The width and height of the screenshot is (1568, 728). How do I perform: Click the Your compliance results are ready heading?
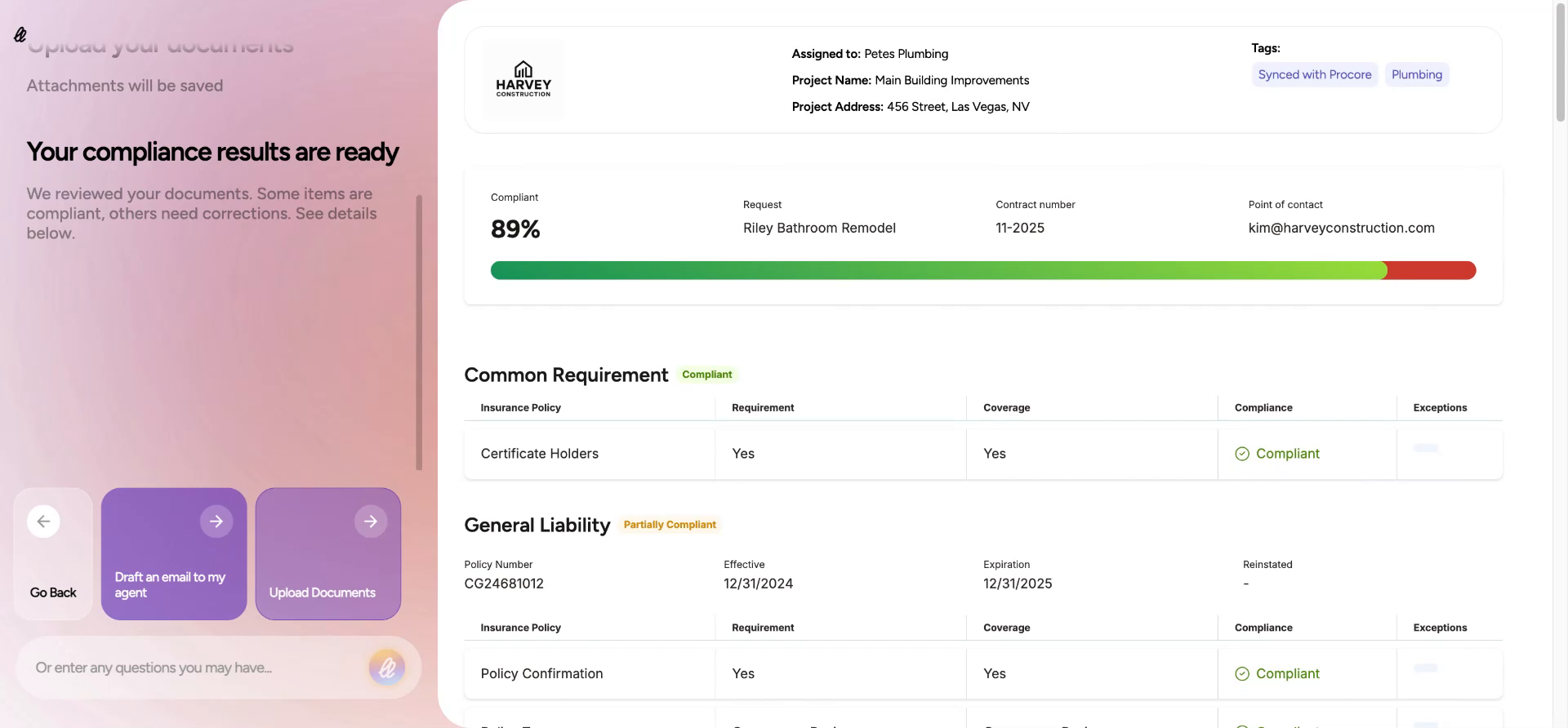pyautogui.click(x=212, y=152)
